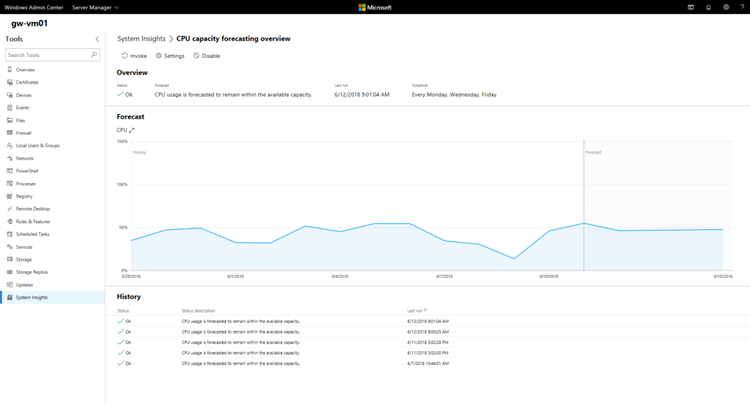750x404 pixels.
Task: Open the PowerShell console icon in the header
Action: coord(690,7)
